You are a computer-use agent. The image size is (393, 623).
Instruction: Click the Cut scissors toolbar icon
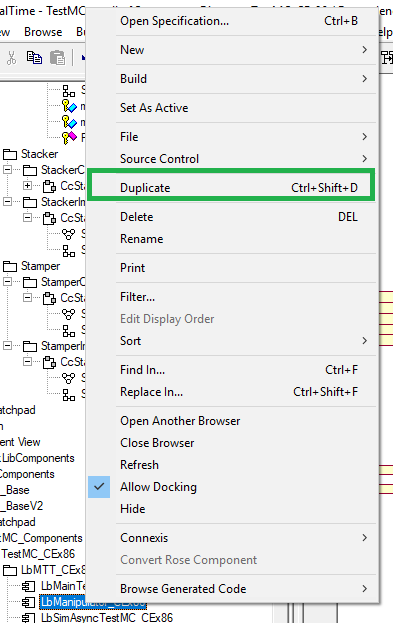(x=12, y=58)
